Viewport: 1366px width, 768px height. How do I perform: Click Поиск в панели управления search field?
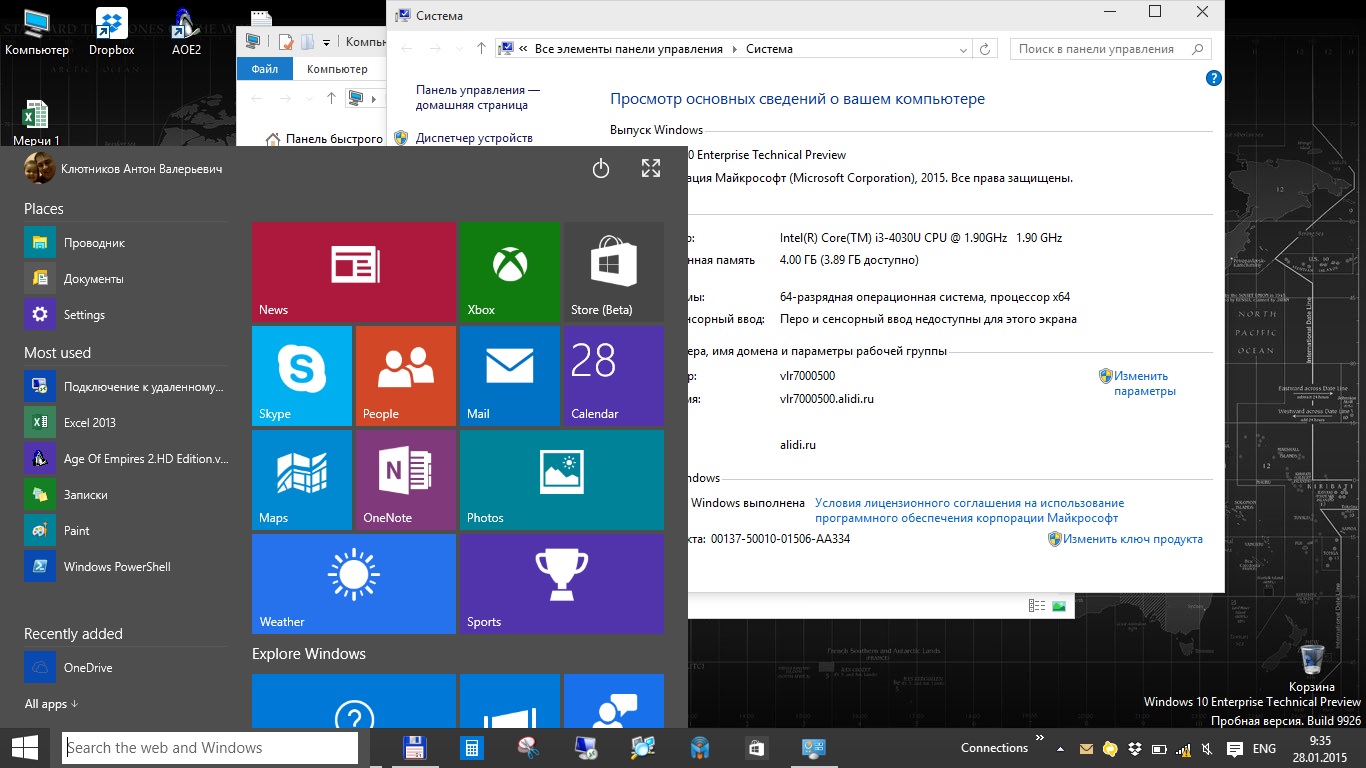click(x=1111, y=48)
